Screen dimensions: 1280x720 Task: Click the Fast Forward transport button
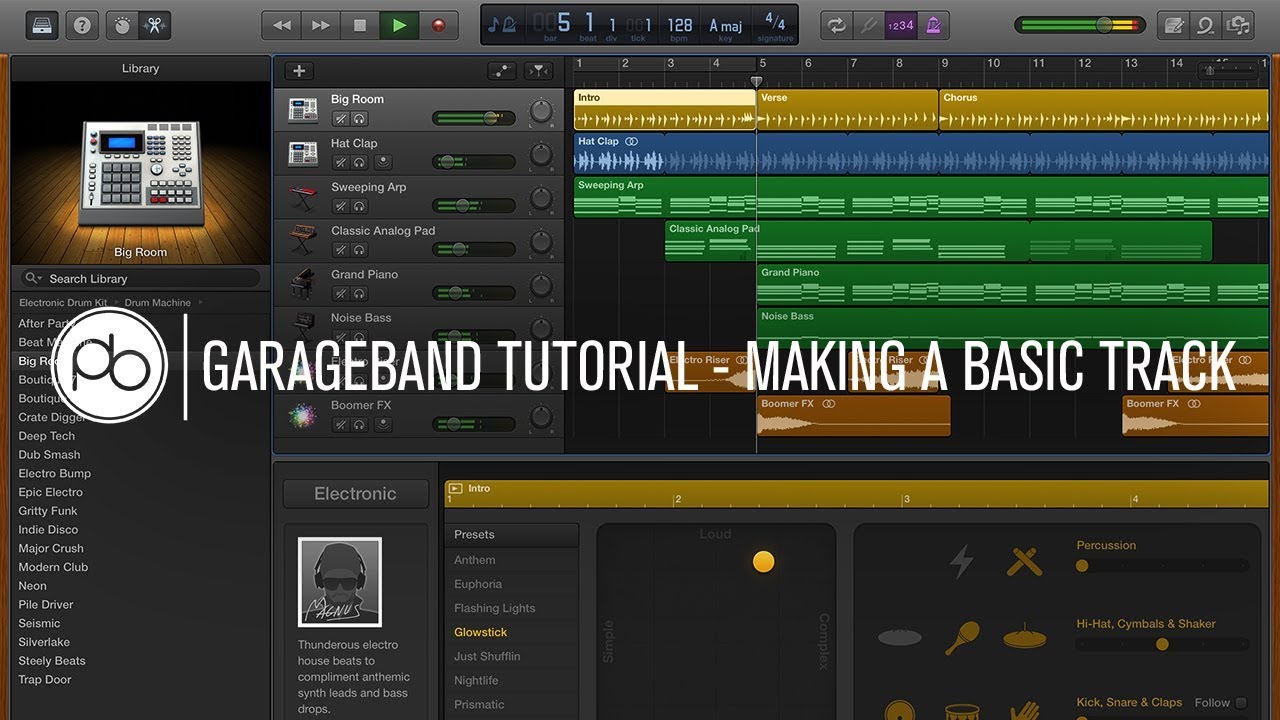(x=321, y=25)
